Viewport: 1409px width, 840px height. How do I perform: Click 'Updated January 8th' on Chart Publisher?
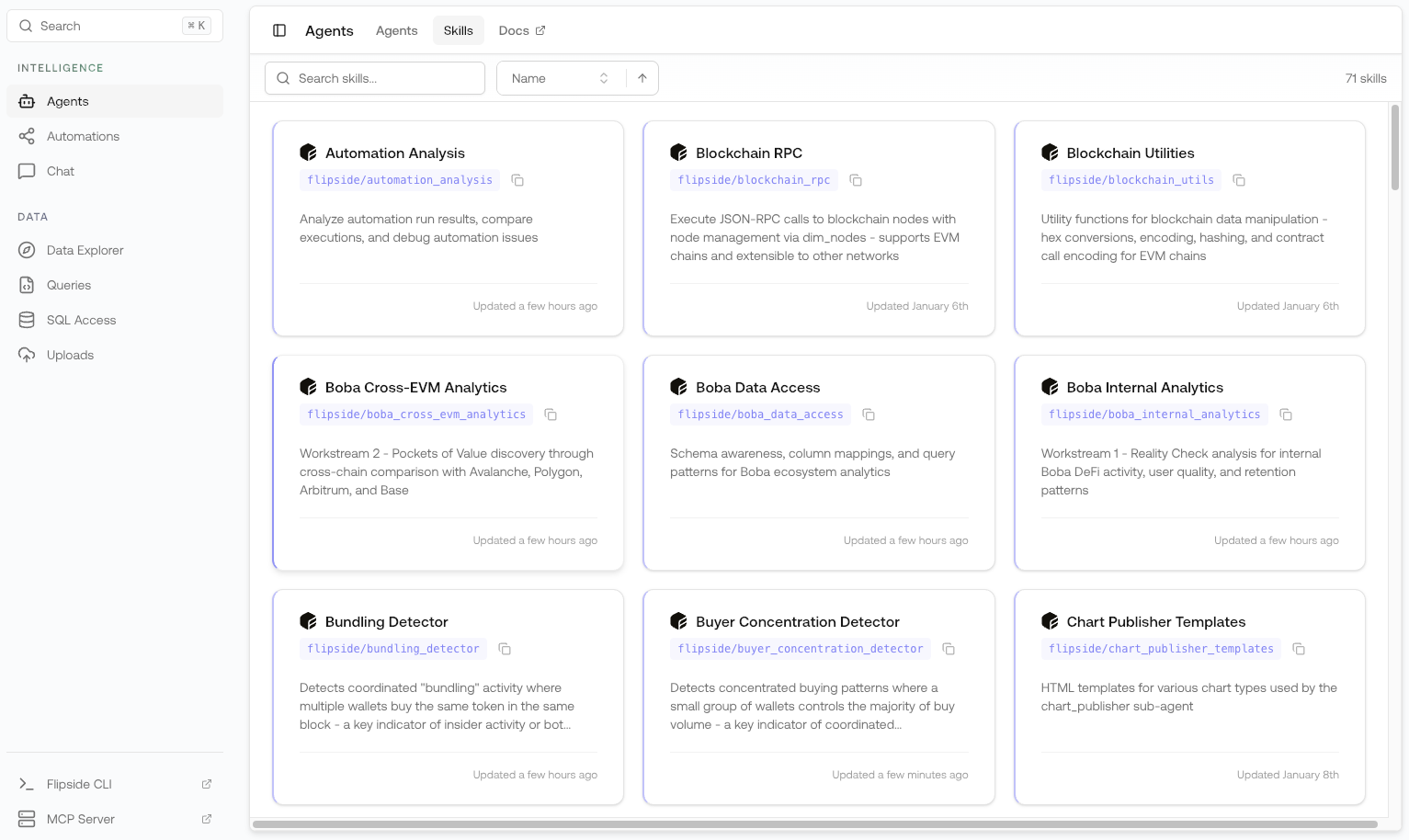[1288, 775]
